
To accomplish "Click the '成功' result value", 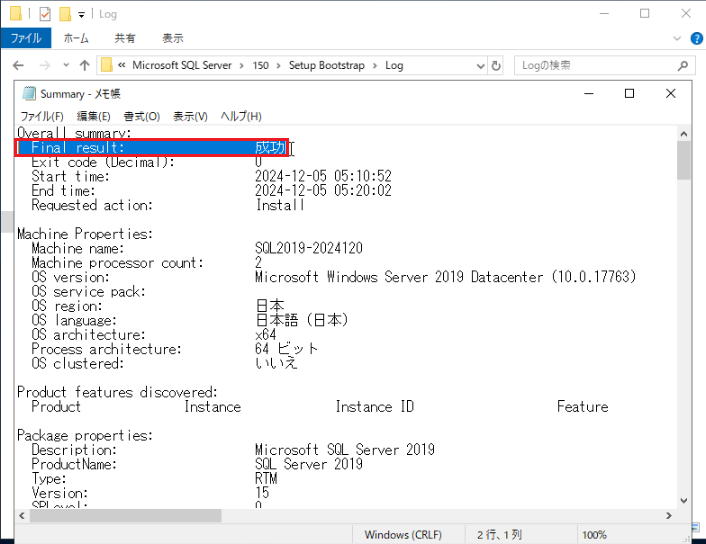I will click(270, 147).
